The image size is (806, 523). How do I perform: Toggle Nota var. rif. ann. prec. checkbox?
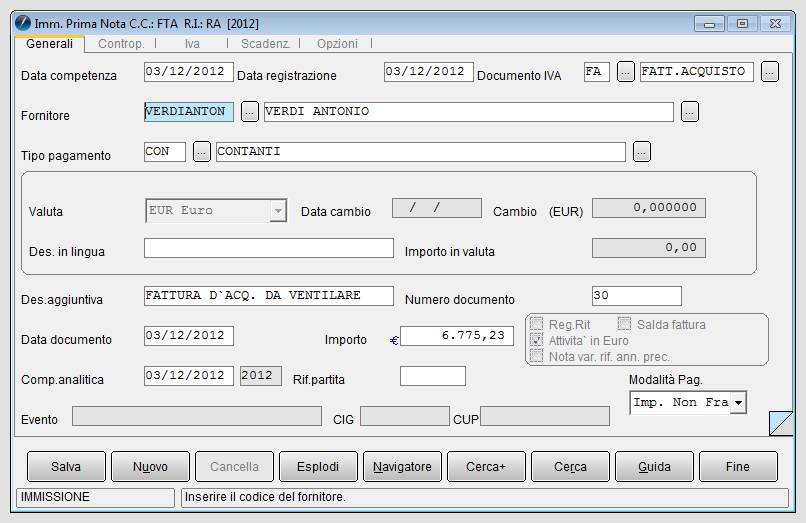(536, 356)
